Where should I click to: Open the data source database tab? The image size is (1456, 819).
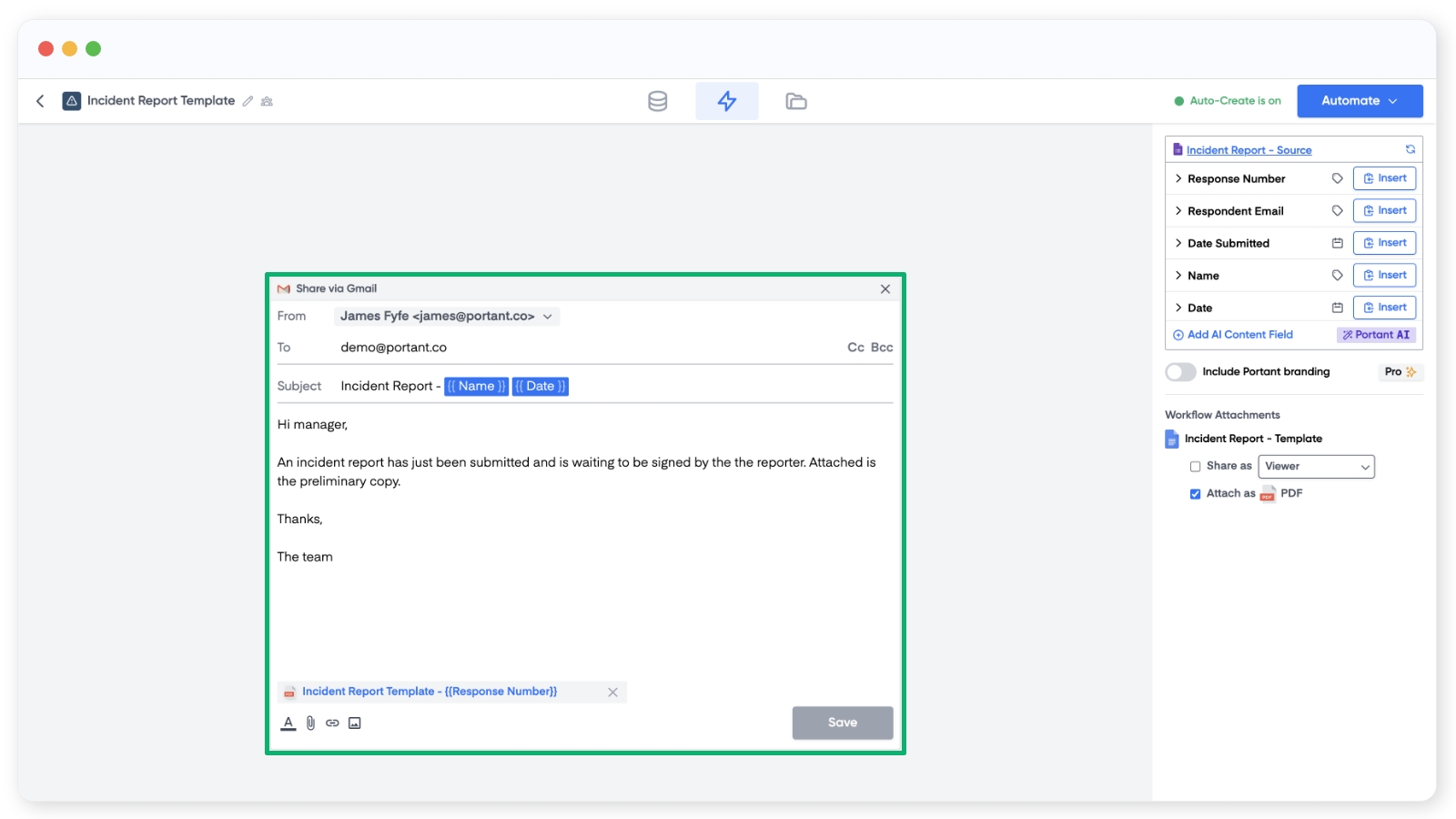(657, 101)
